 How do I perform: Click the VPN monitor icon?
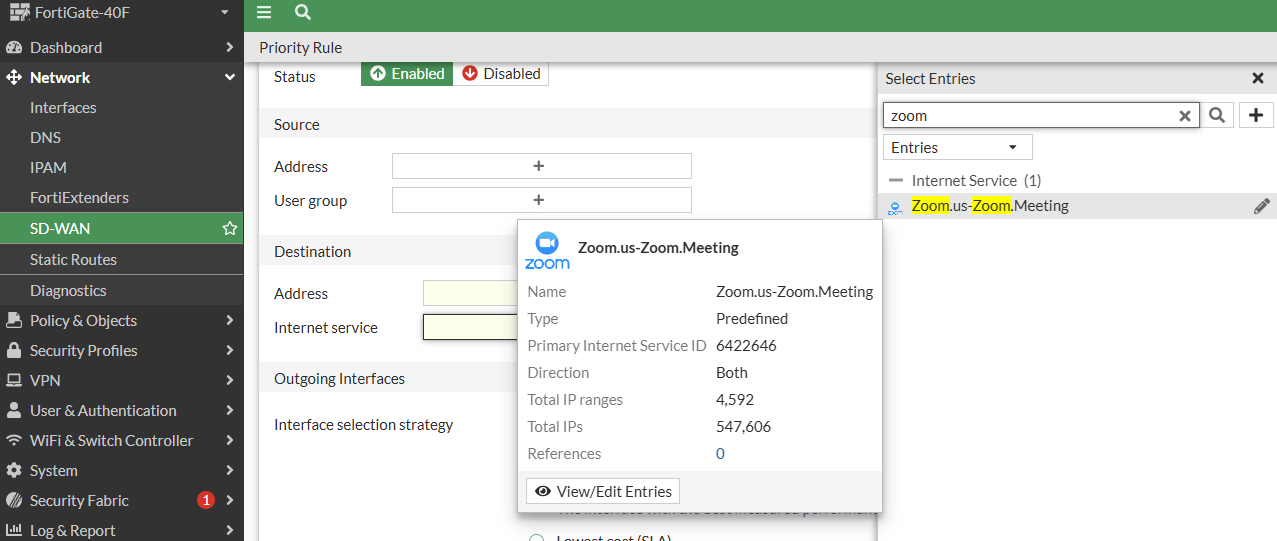pyautogui.click(x=14, y=380)
